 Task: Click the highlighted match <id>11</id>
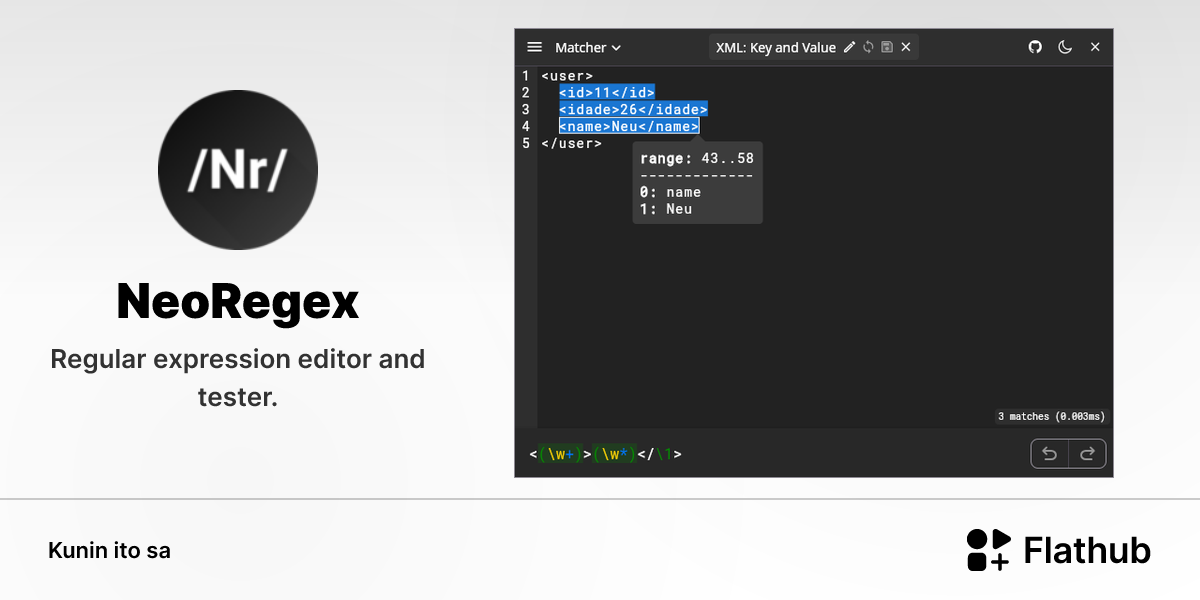click(x=607, y=92)
